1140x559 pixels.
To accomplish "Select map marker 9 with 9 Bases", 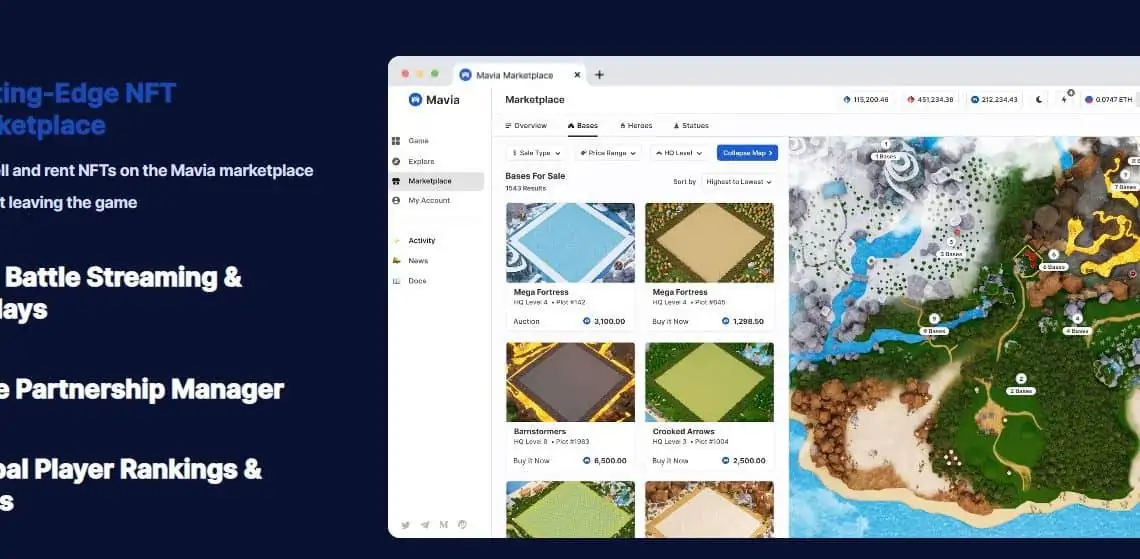I will coord(934,324).
